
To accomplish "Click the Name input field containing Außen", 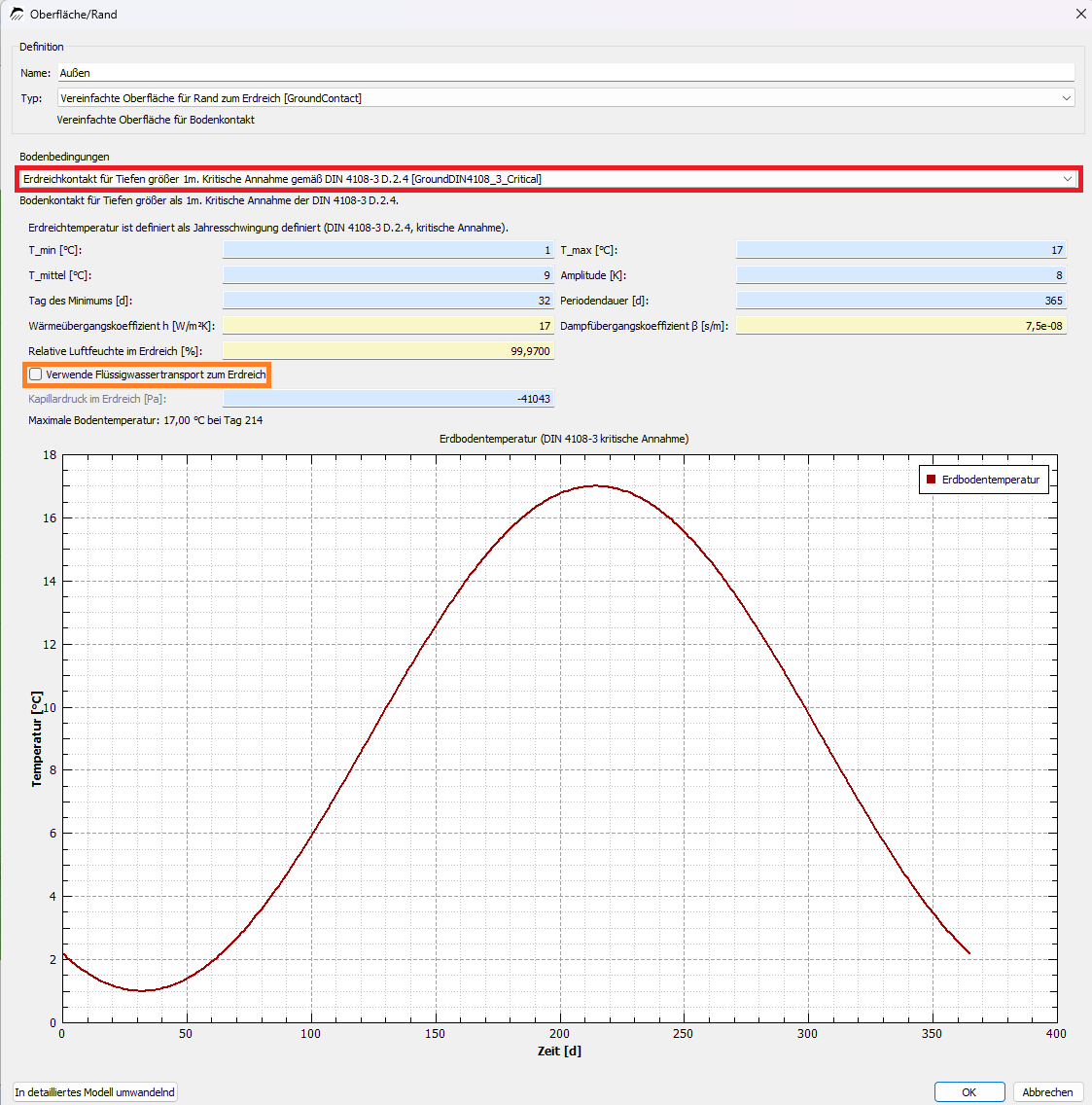I will 566,73.
